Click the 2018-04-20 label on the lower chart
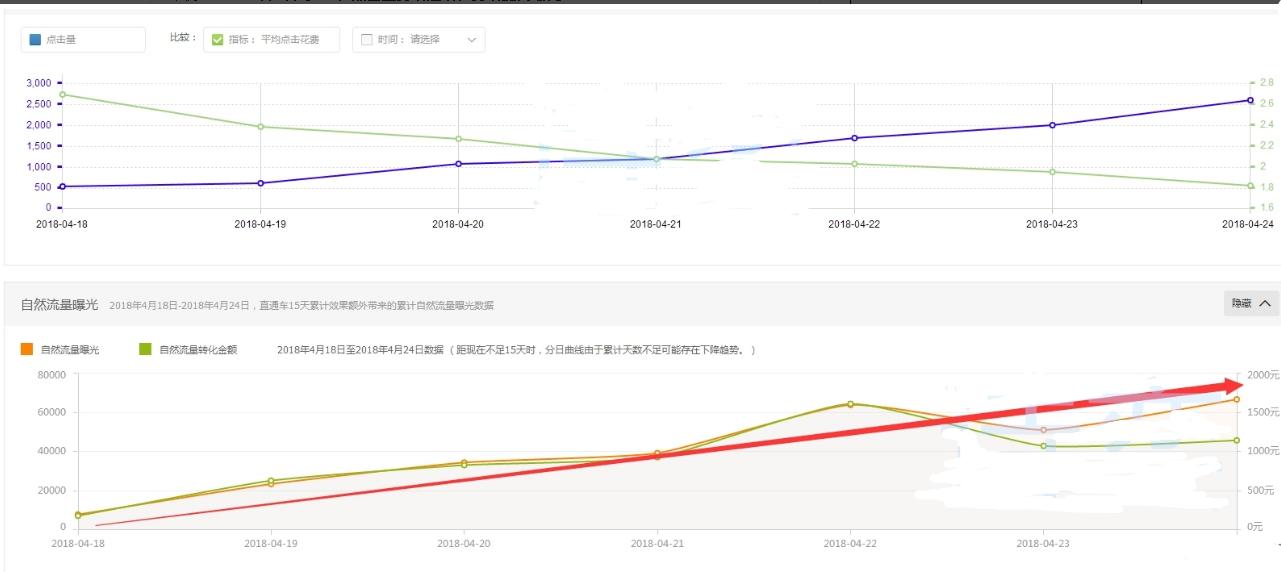 tap(464, 544)
